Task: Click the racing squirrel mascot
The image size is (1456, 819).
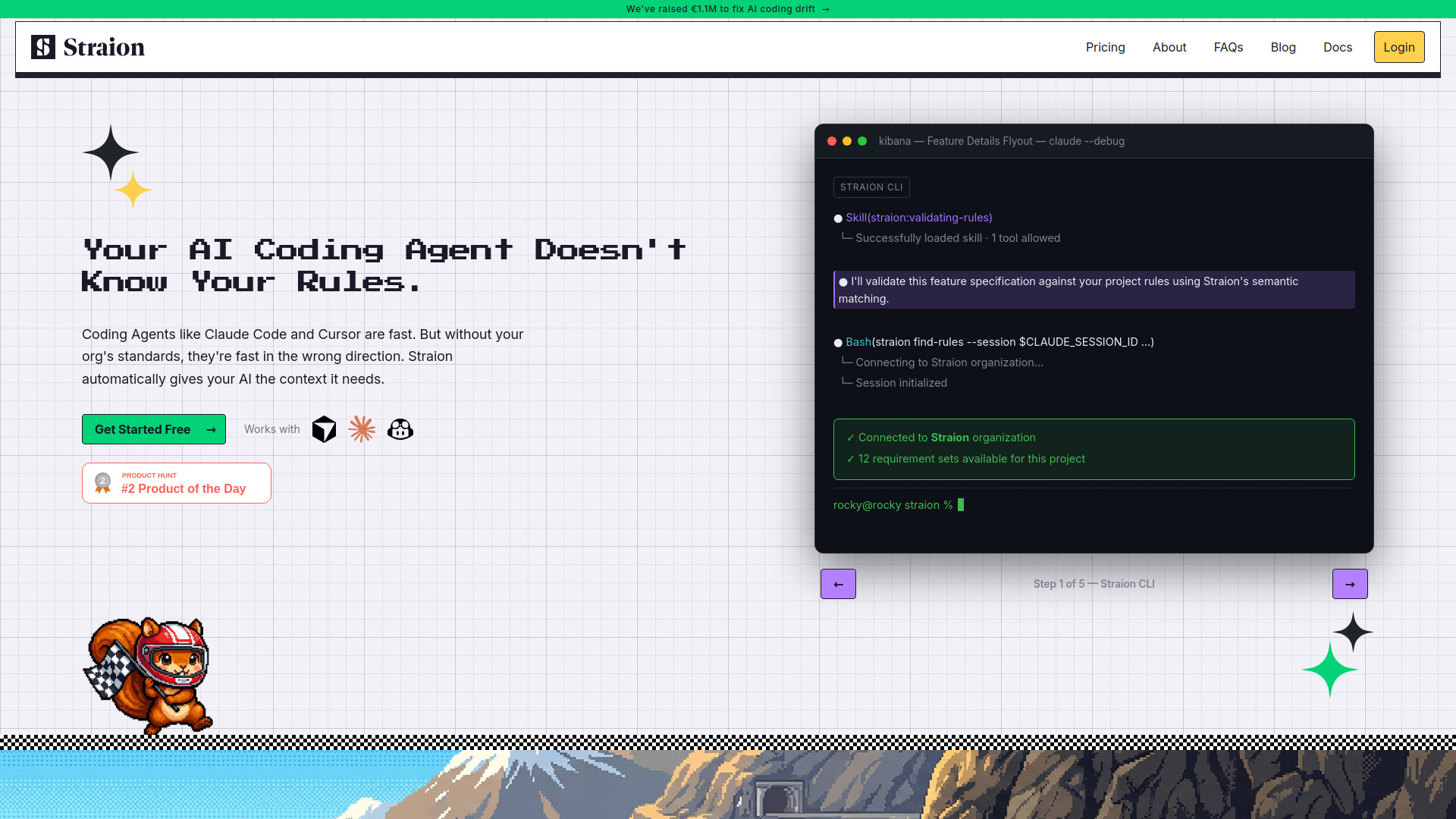Action: coord(152,675)
